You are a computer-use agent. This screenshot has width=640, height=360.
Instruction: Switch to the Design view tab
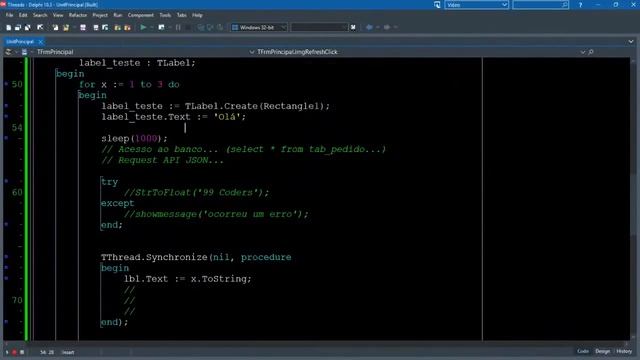tap(602, 351)
